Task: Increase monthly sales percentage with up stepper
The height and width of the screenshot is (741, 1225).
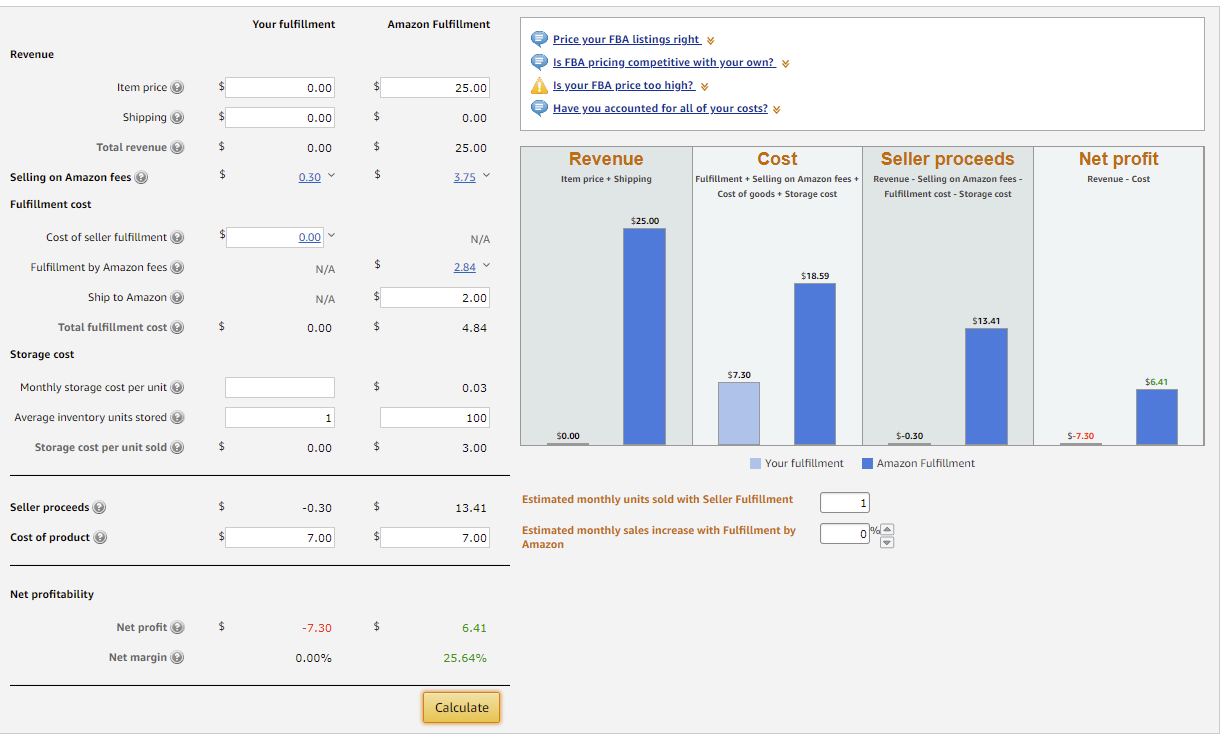Action: [886, 529]
